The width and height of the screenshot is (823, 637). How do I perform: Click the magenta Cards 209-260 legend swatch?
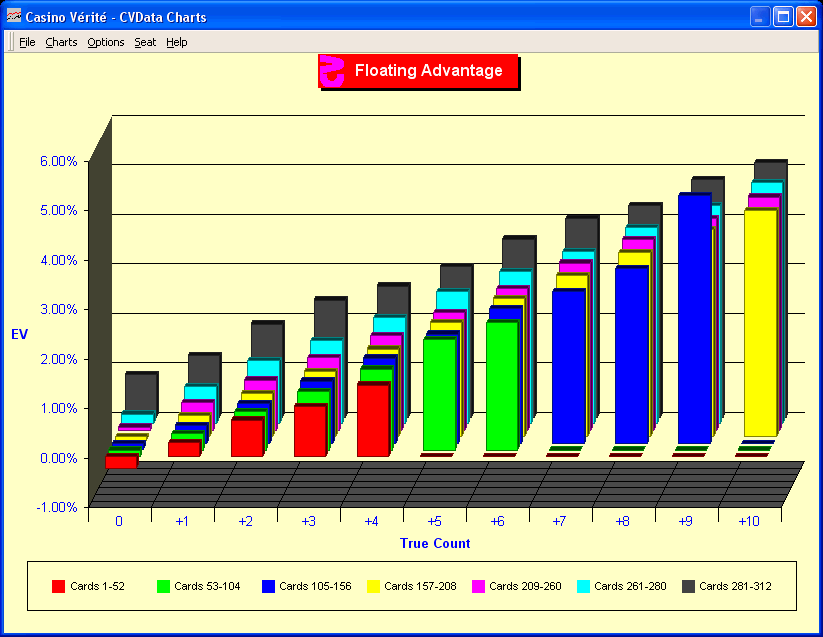coord(477,586)
